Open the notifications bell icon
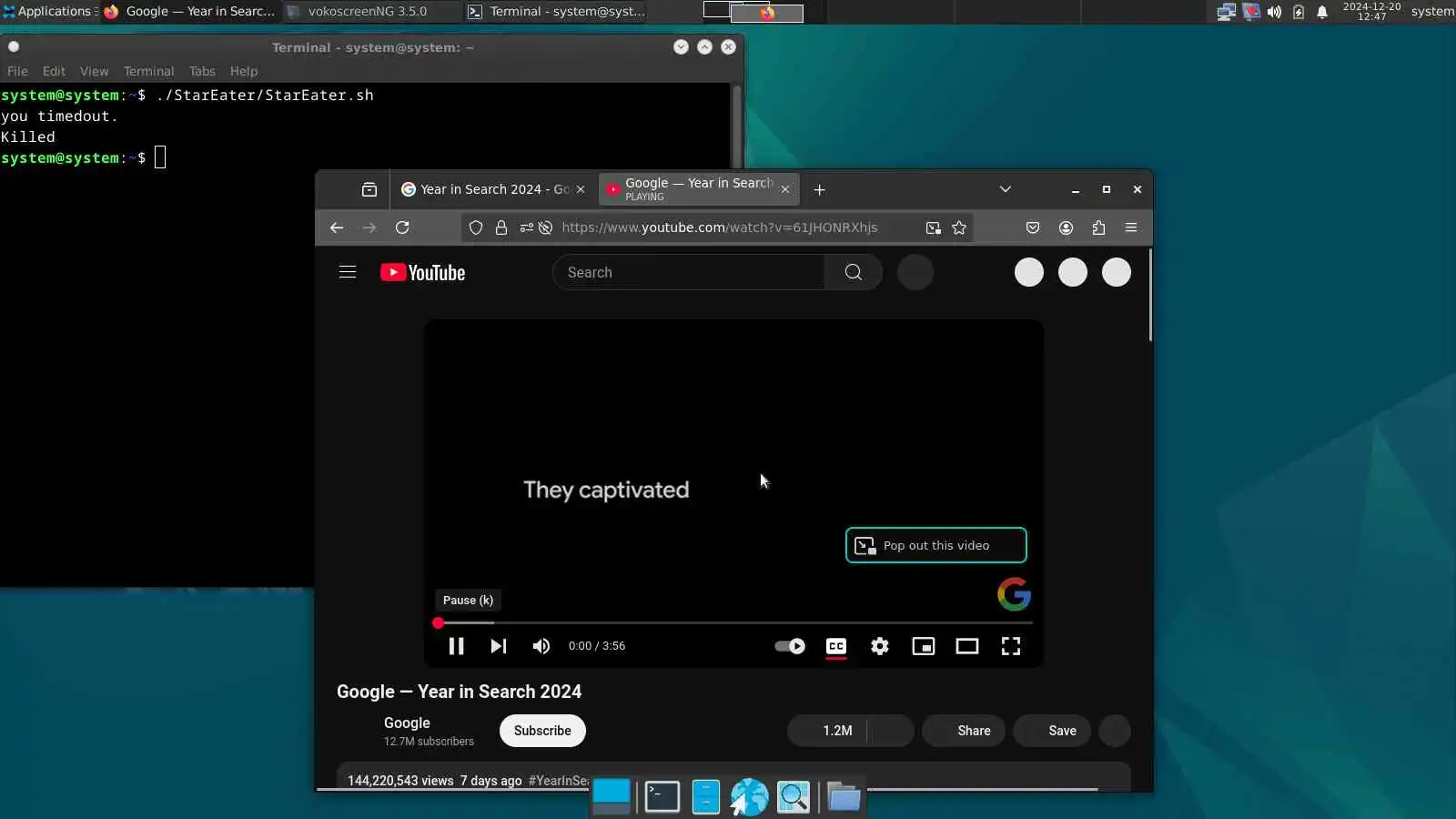The height and width of the screenshot is (819, 1456). click(x=1322, y=12)
